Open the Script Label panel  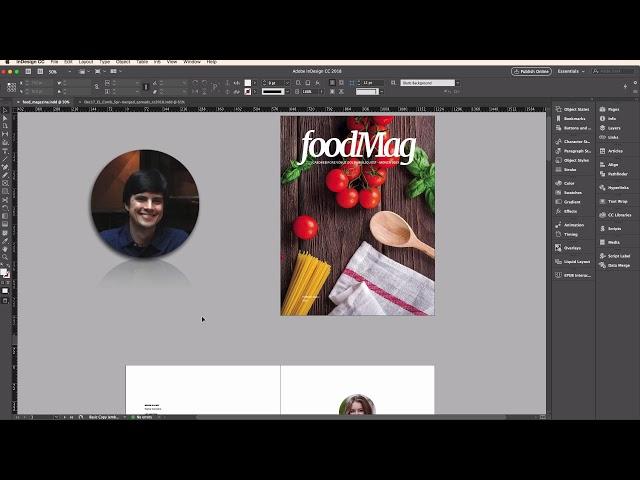616,256
